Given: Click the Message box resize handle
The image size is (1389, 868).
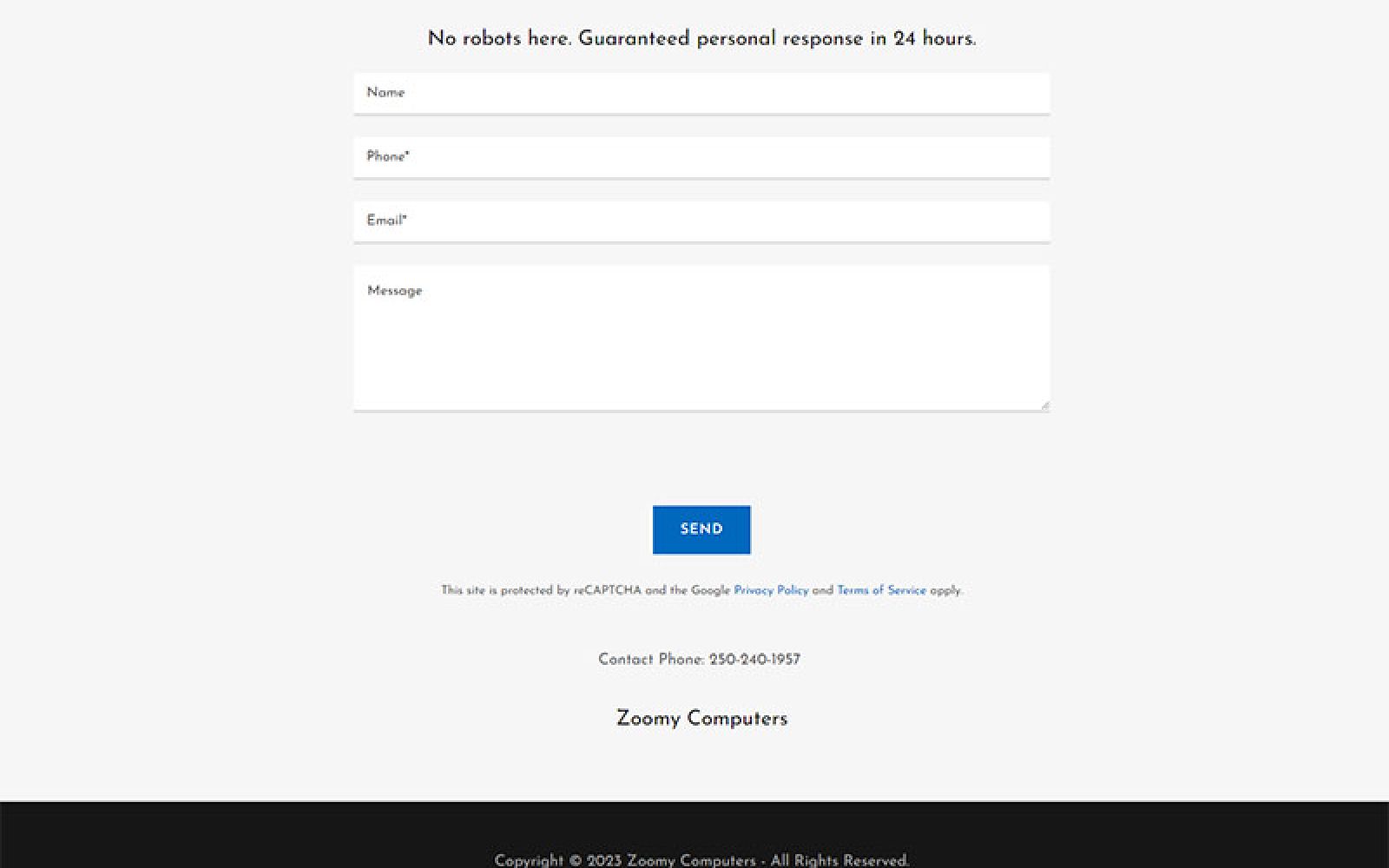Looking at the screenshot, I should pos(1044,404).
